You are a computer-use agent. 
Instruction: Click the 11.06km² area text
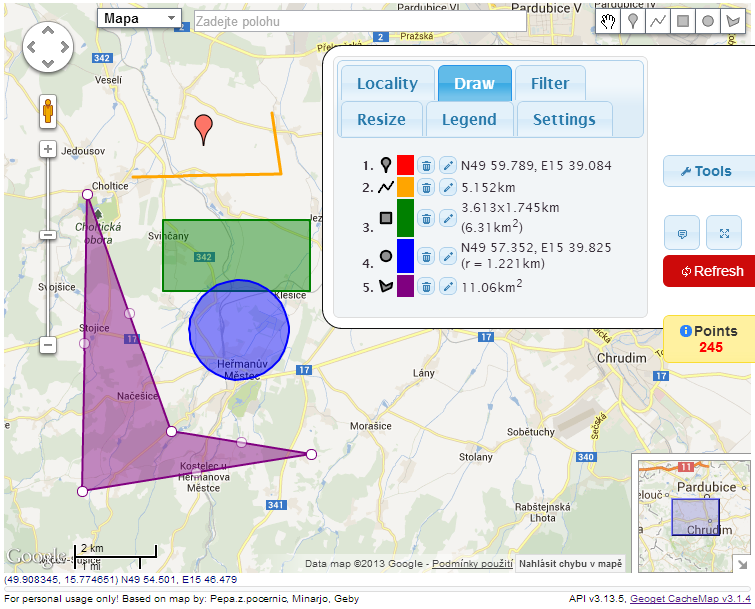point(492,286)
